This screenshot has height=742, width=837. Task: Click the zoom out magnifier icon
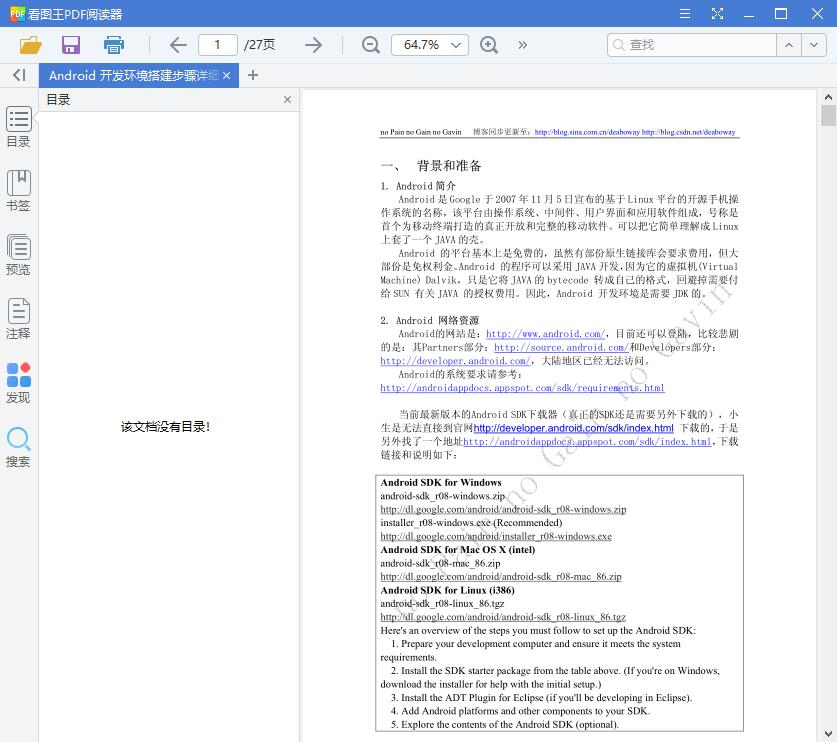(x=370, y=44)
